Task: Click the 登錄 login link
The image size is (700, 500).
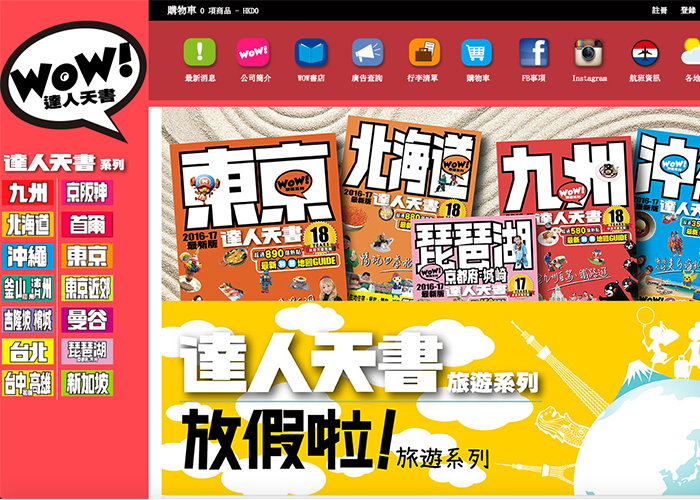Action: [688, 9]
